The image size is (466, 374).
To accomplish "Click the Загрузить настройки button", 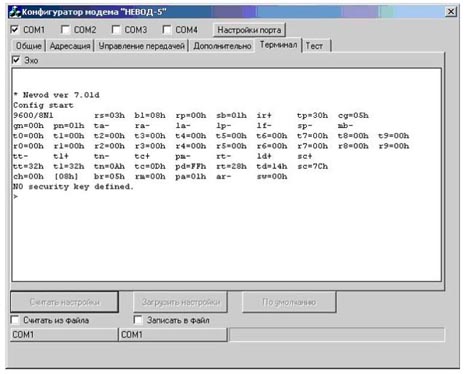I will [180, 302].
